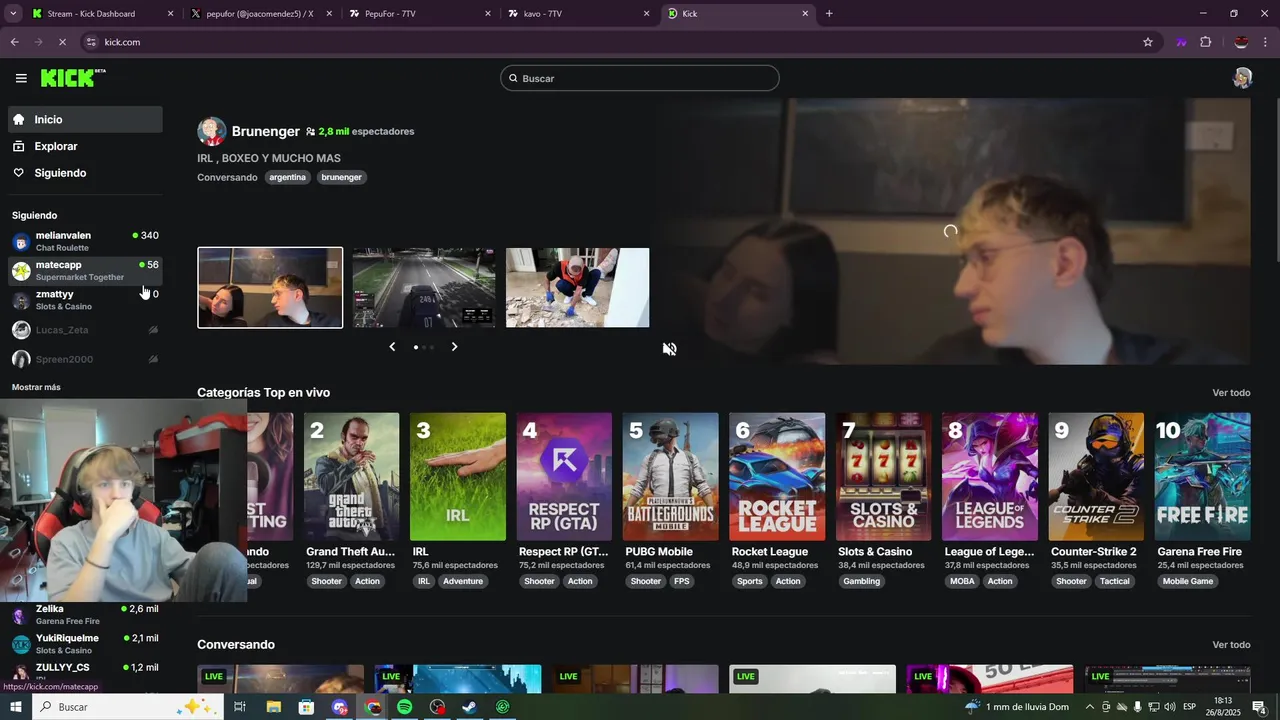1280x720 pixels.
Task: Select the third carousel thumbnail with rubble
Action: (x=577, y=288)
